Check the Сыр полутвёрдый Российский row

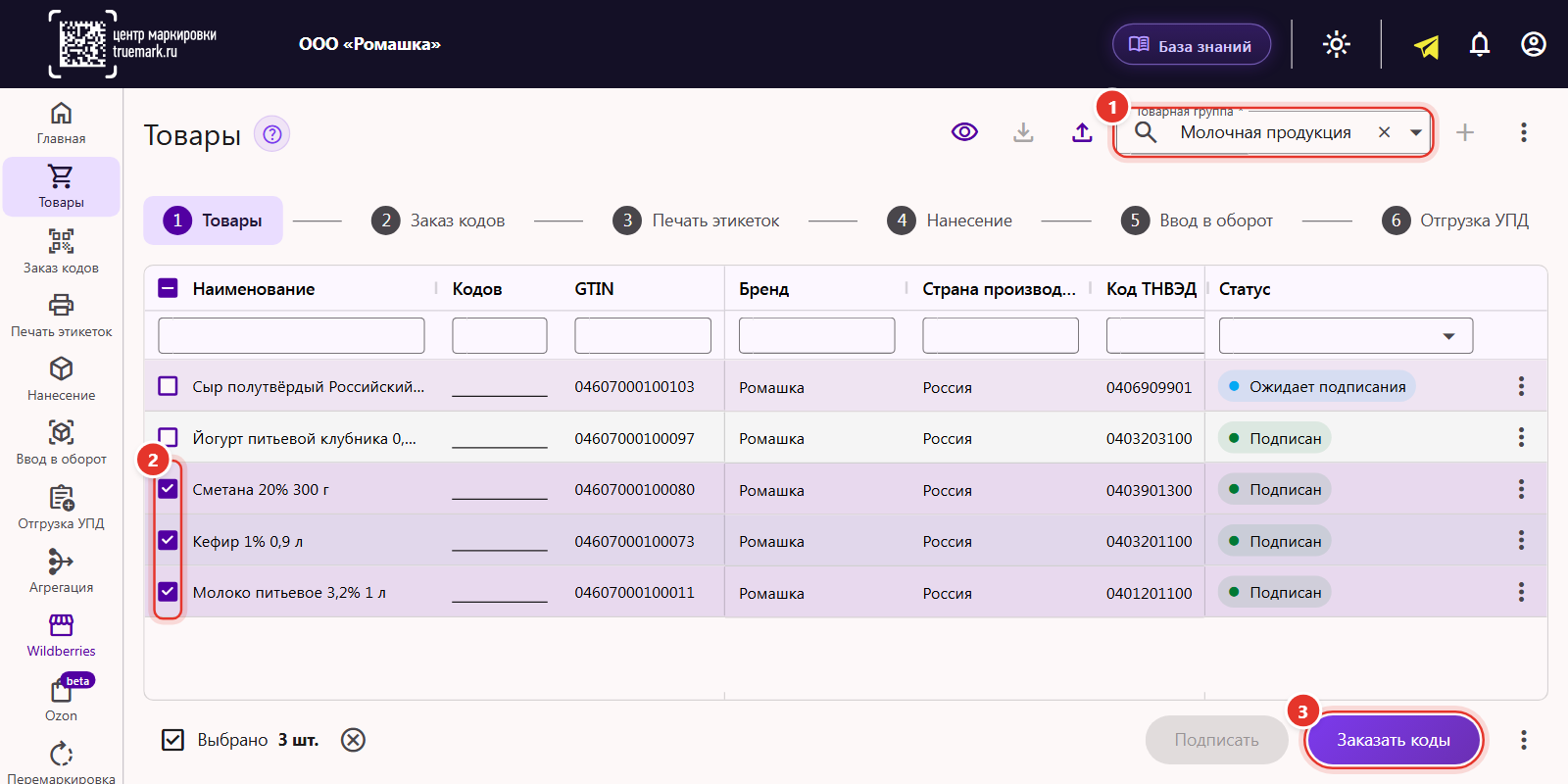point(168,386)
